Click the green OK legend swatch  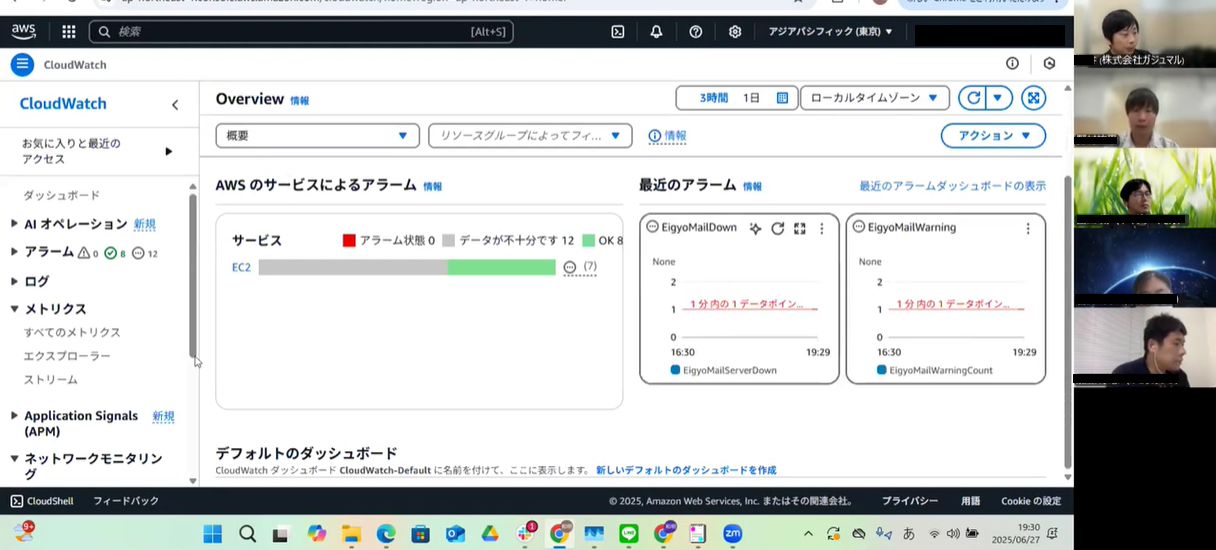(589, 240)
